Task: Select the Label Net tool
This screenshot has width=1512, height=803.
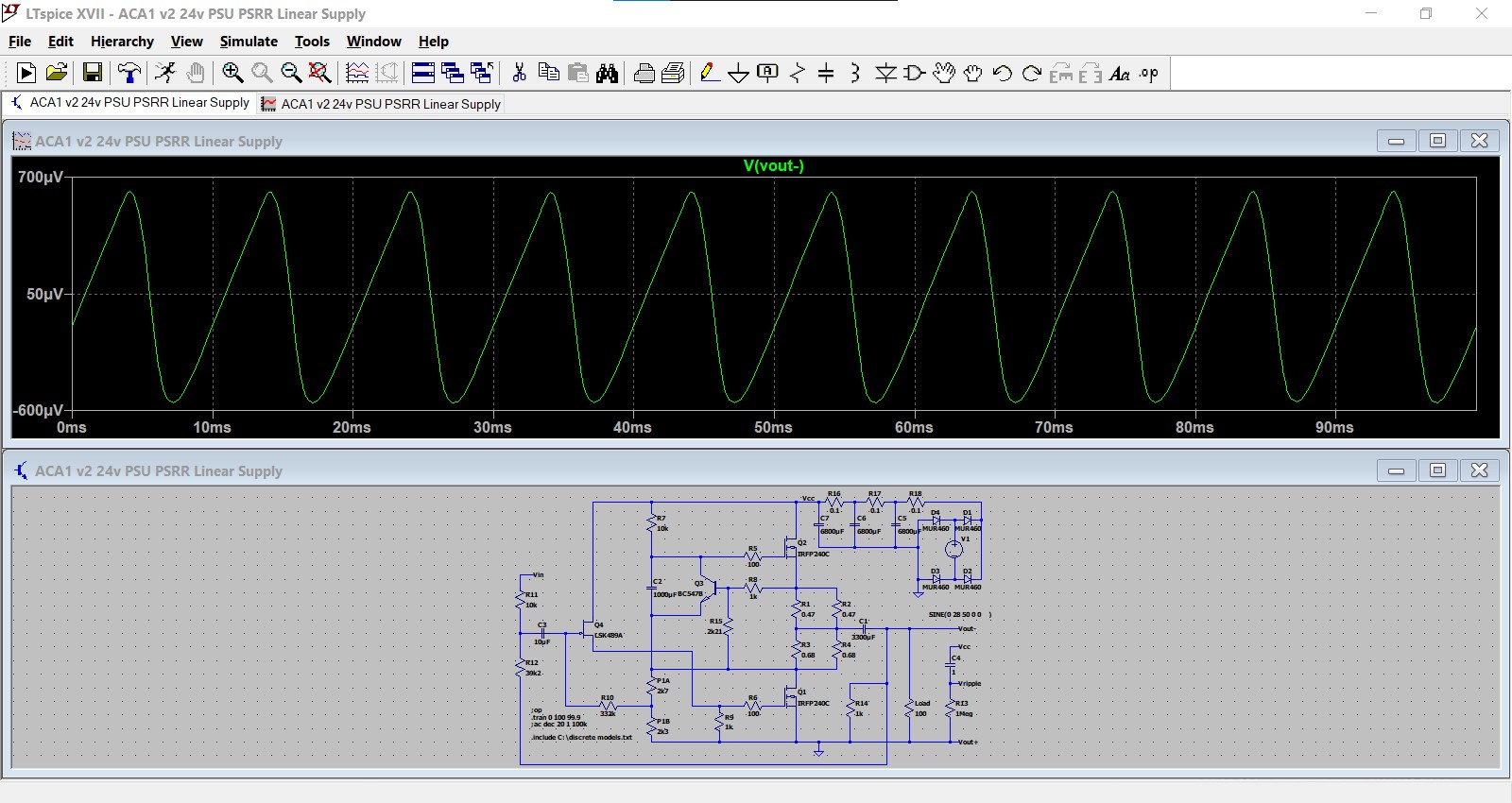Action: pyautogui.click(x=768, y=73)
